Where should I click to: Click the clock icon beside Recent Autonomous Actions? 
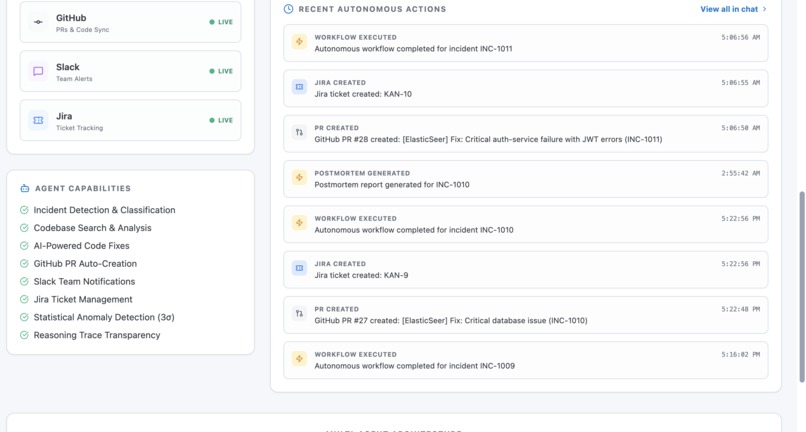(288, 9)
